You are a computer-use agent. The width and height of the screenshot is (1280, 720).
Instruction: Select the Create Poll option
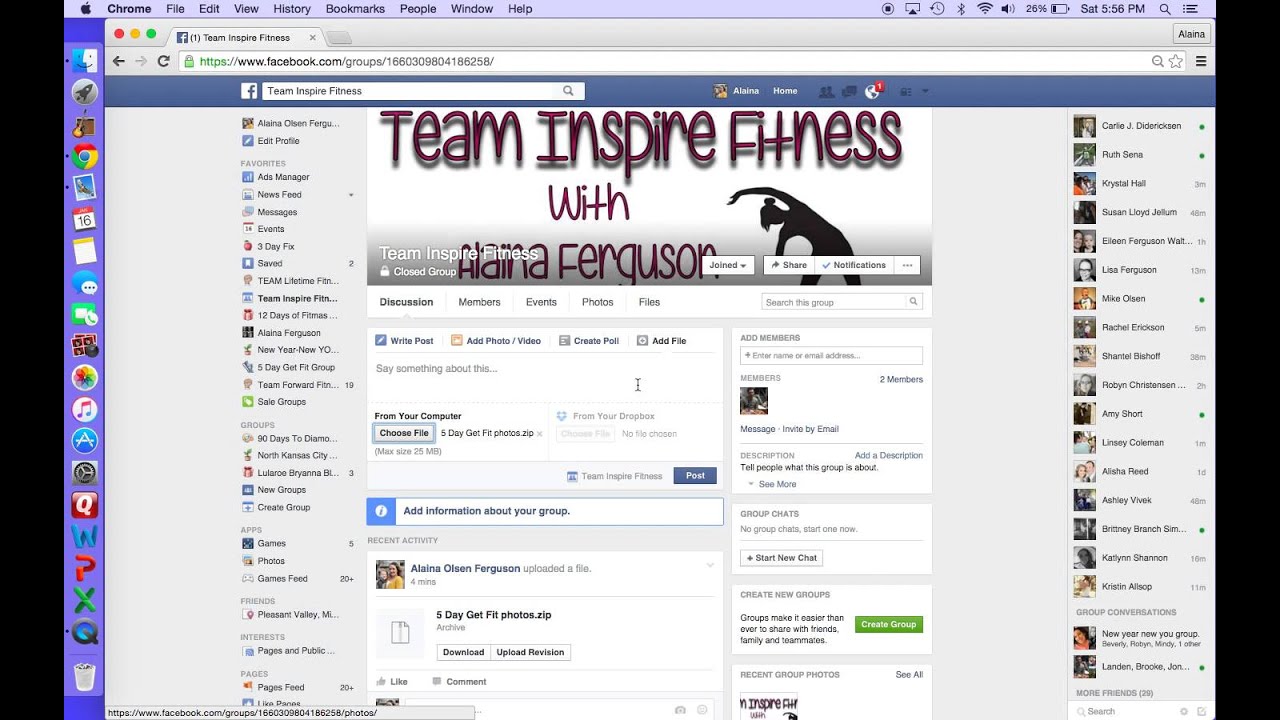[x=588, y=341]
